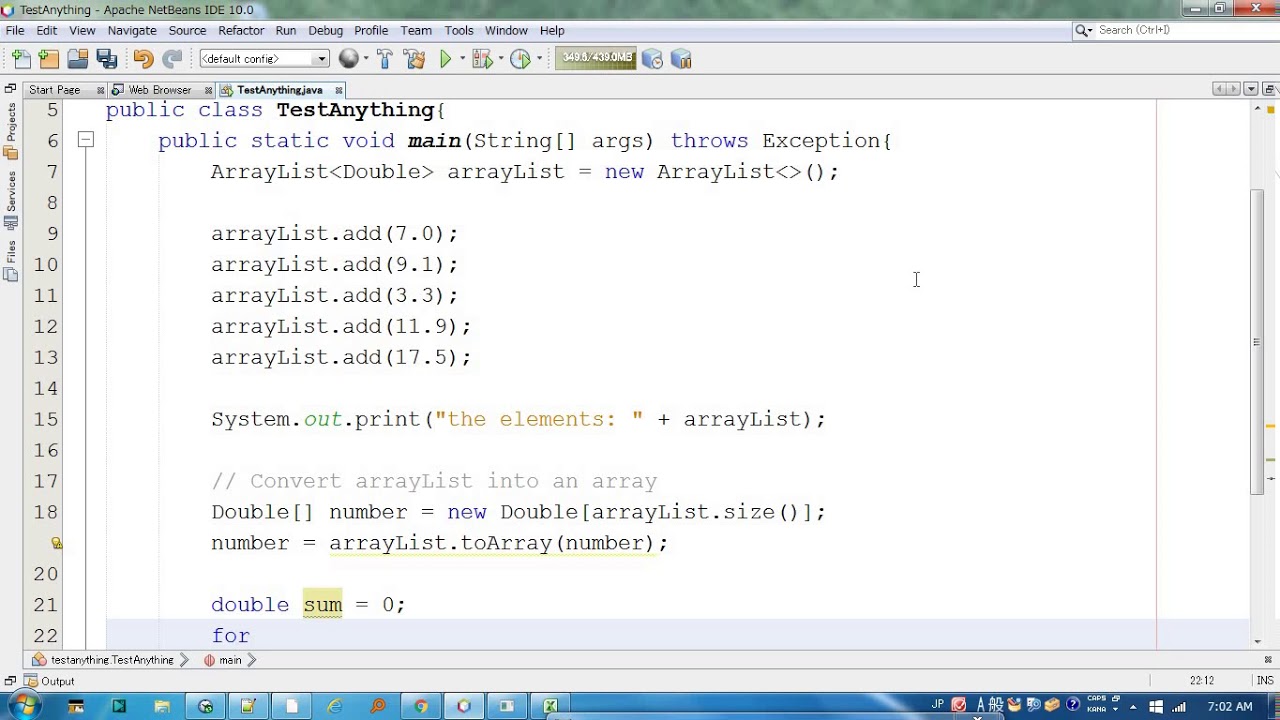Open the Source menu

187,30
